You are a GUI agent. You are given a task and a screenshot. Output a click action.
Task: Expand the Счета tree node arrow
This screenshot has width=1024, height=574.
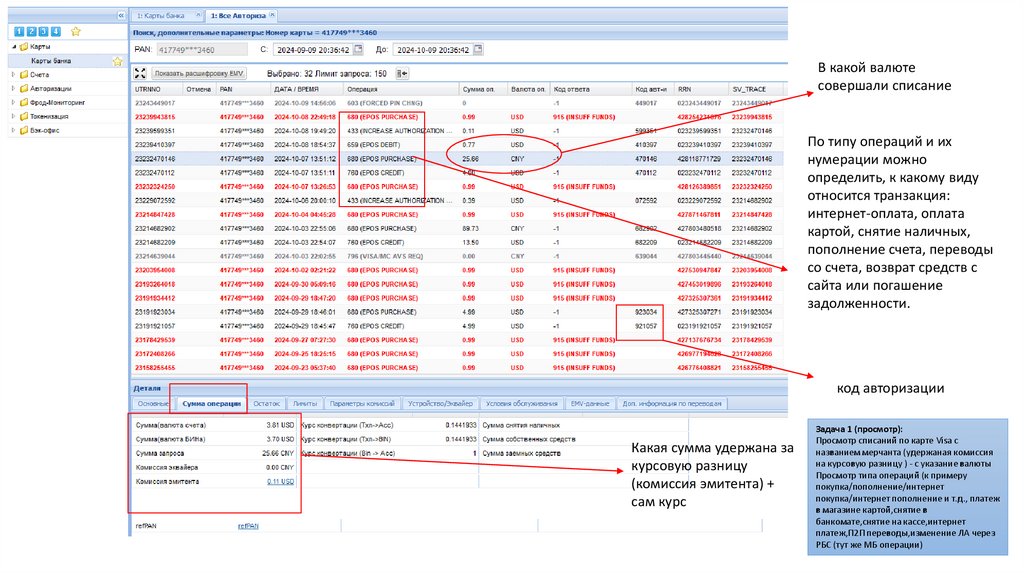point(14,75)
